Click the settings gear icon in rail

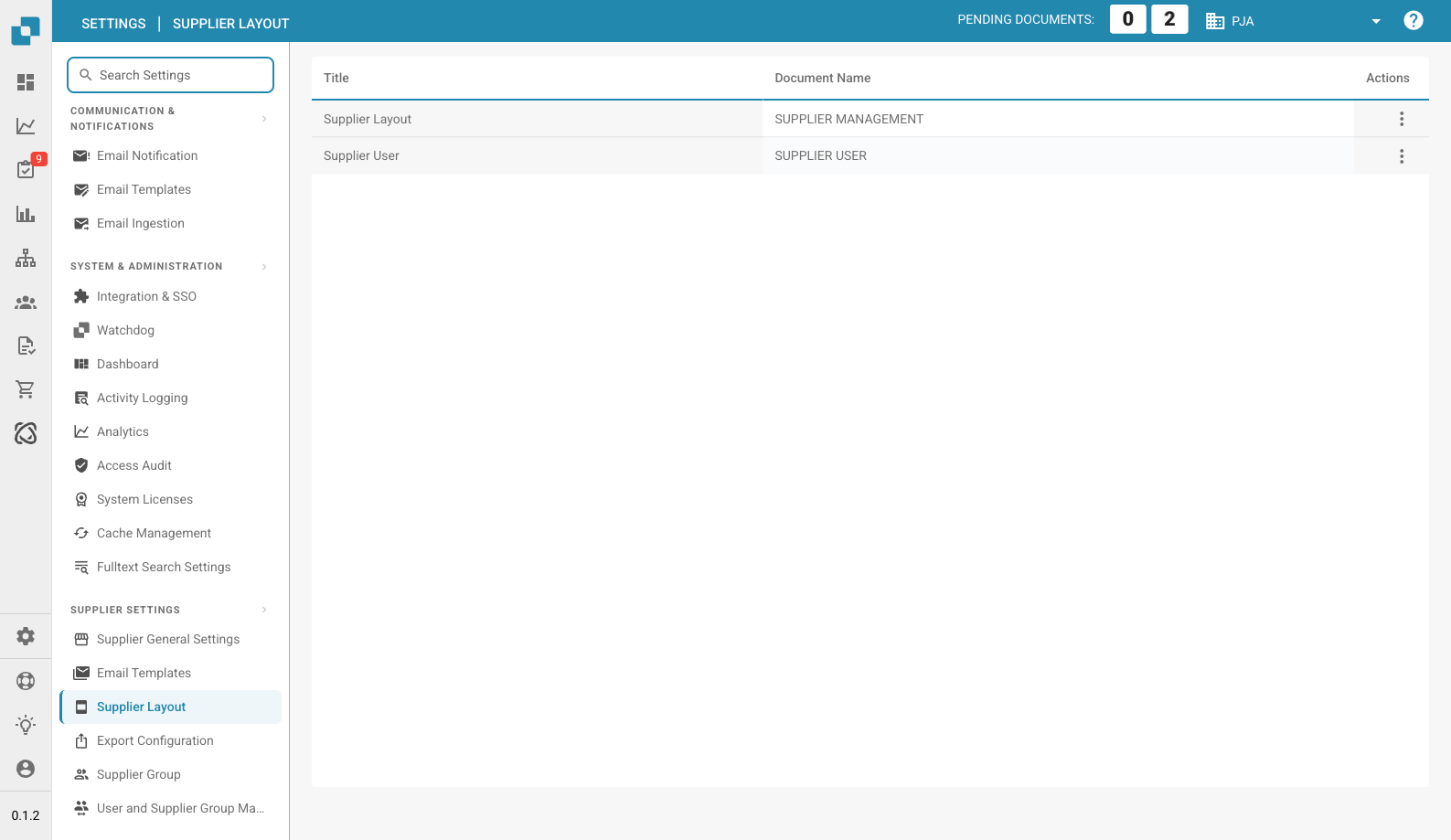[x=26, y=636]
